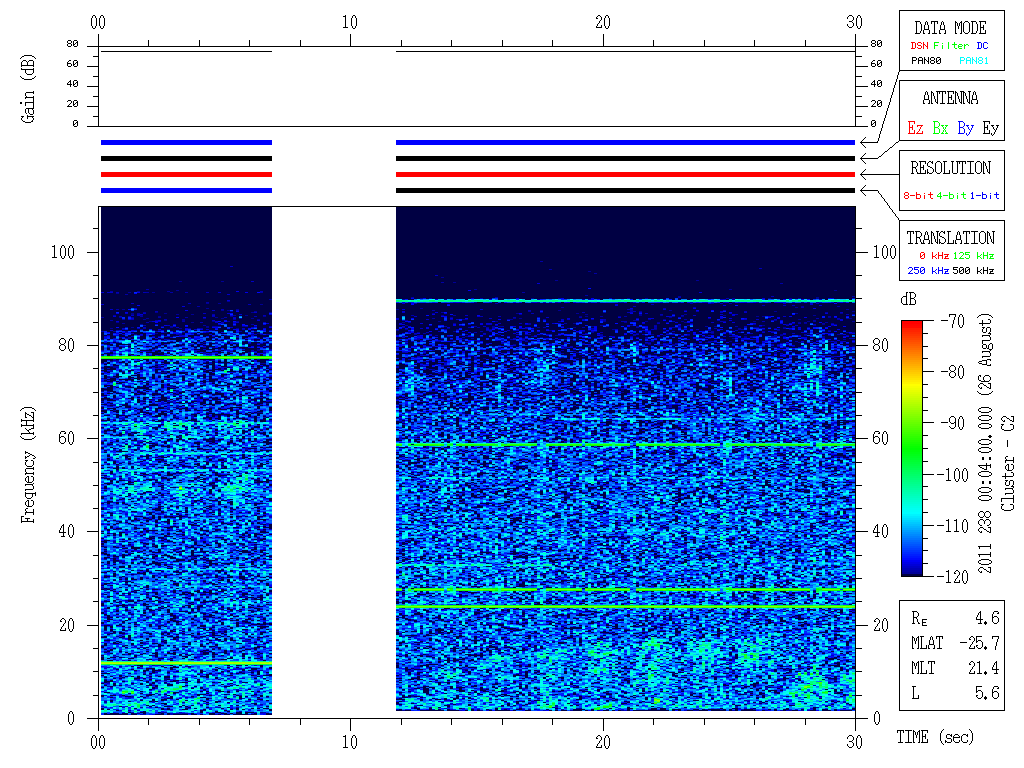1024x768 pixels.
Task: Click the bottom 20 time axis label
Action: point(603,742)
